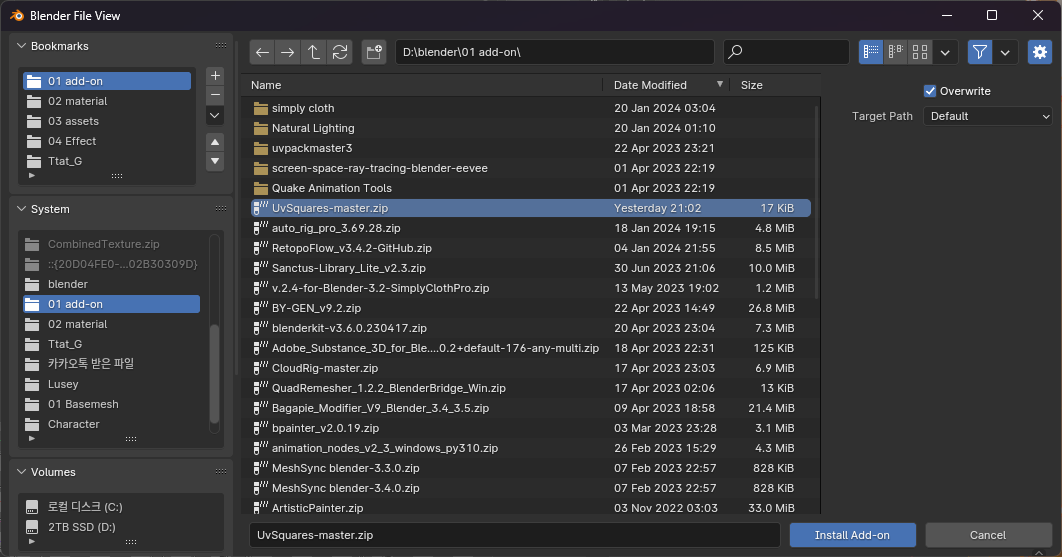Click the file list vertical scrollbar
The height and width of the screenshot is (557, 1062).
click(x=817, y=202)
